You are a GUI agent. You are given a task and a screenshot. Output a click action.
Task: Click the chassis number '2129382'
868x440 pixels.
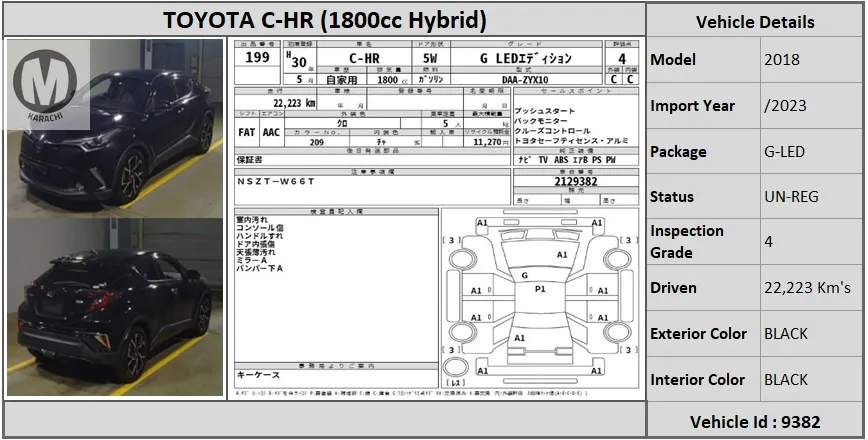(575, 182)
